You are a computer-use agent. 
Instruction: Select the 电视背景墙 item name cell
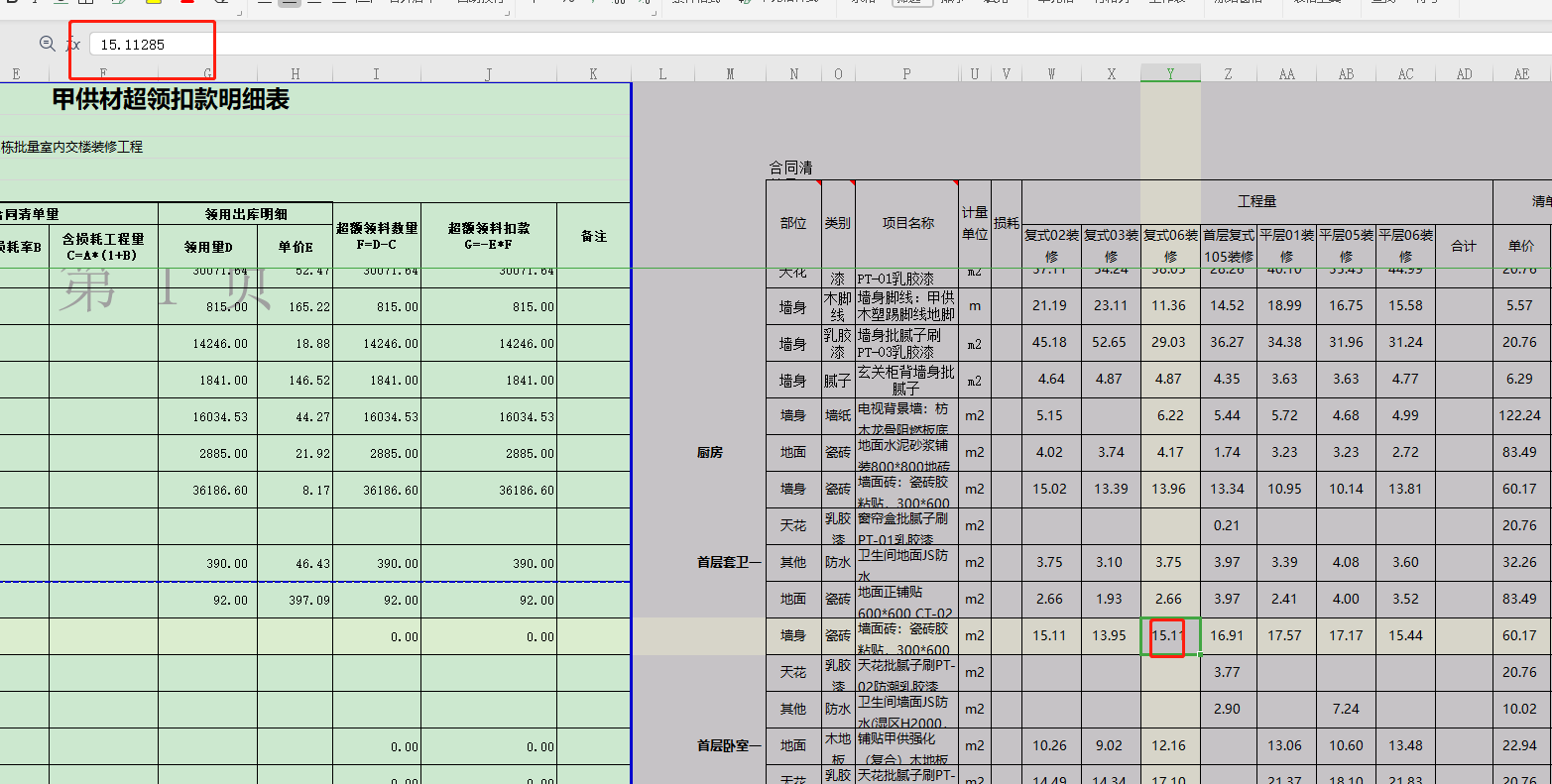(906, 416)
